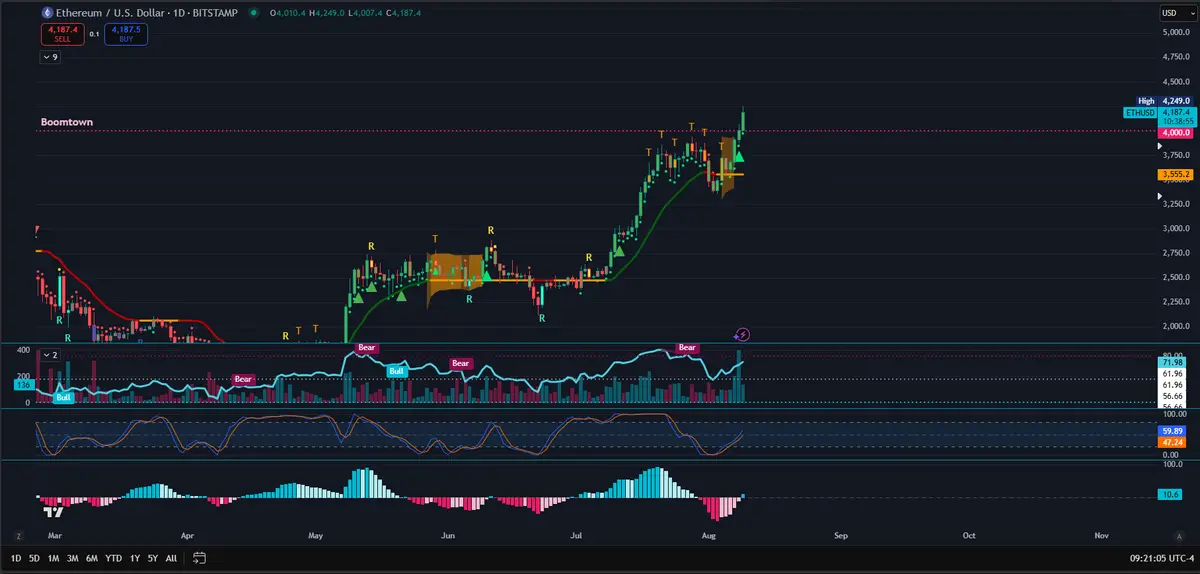The image size is (1200, 574).
Task: Click the Bull tag near March
Action: coord(64,397)
